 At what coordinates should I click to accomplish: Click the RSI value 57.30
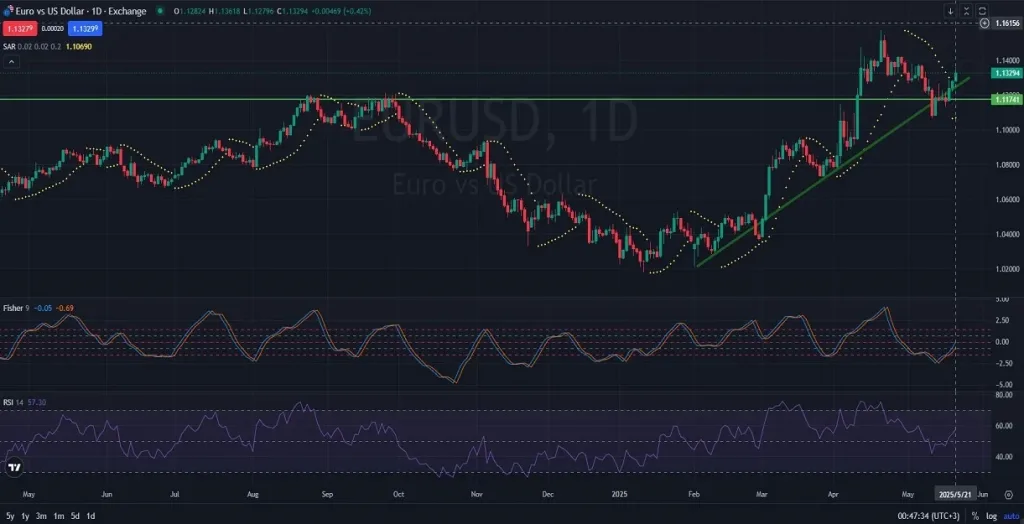coord(37,402)
